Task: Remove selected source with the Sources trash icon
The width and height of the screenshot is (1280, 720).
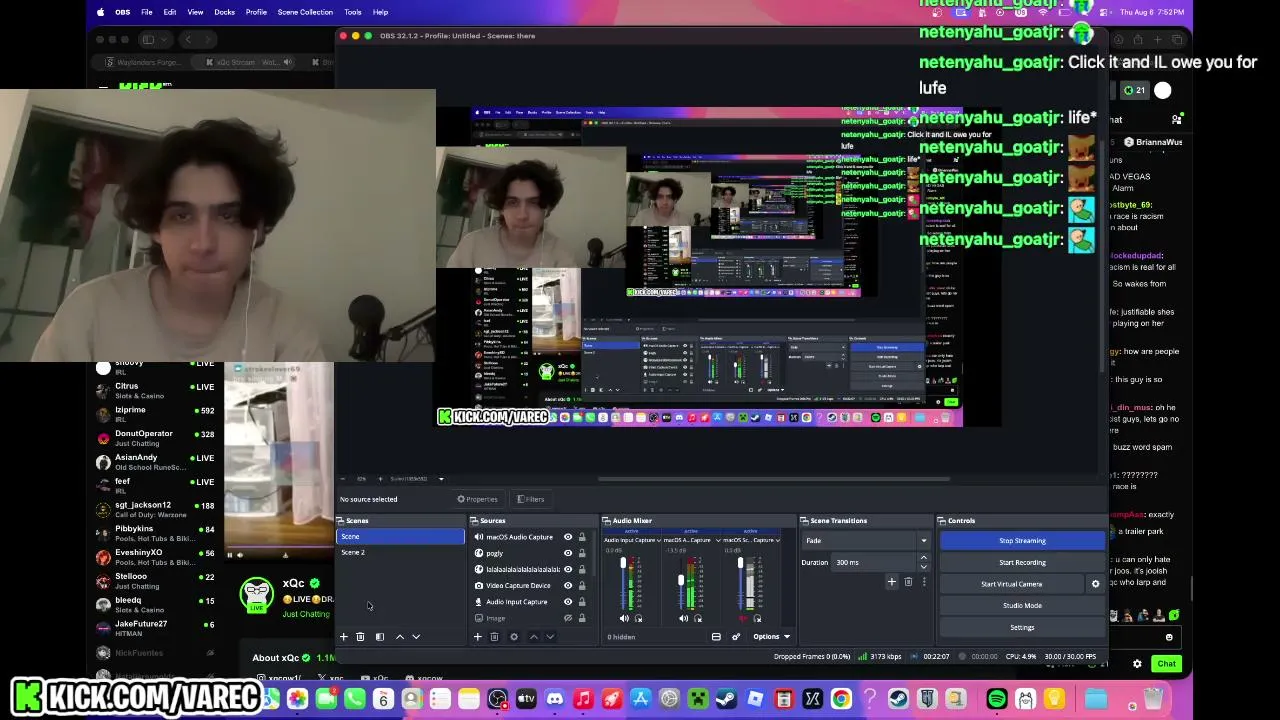Action: pos(494,637)
